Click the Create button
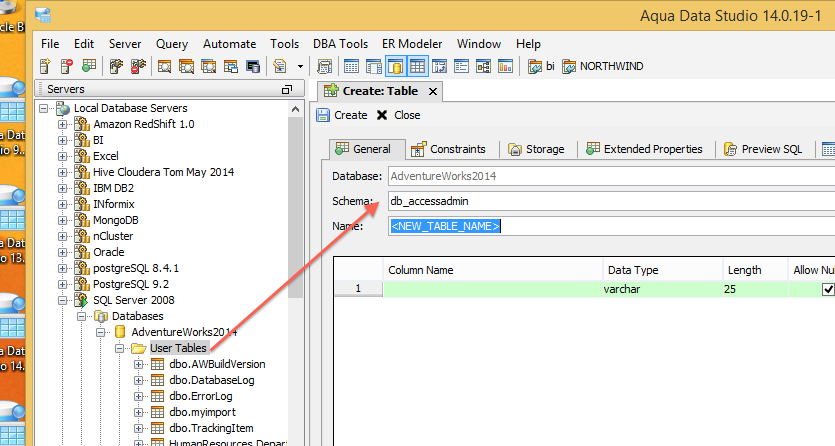 [x=342, y=115]
